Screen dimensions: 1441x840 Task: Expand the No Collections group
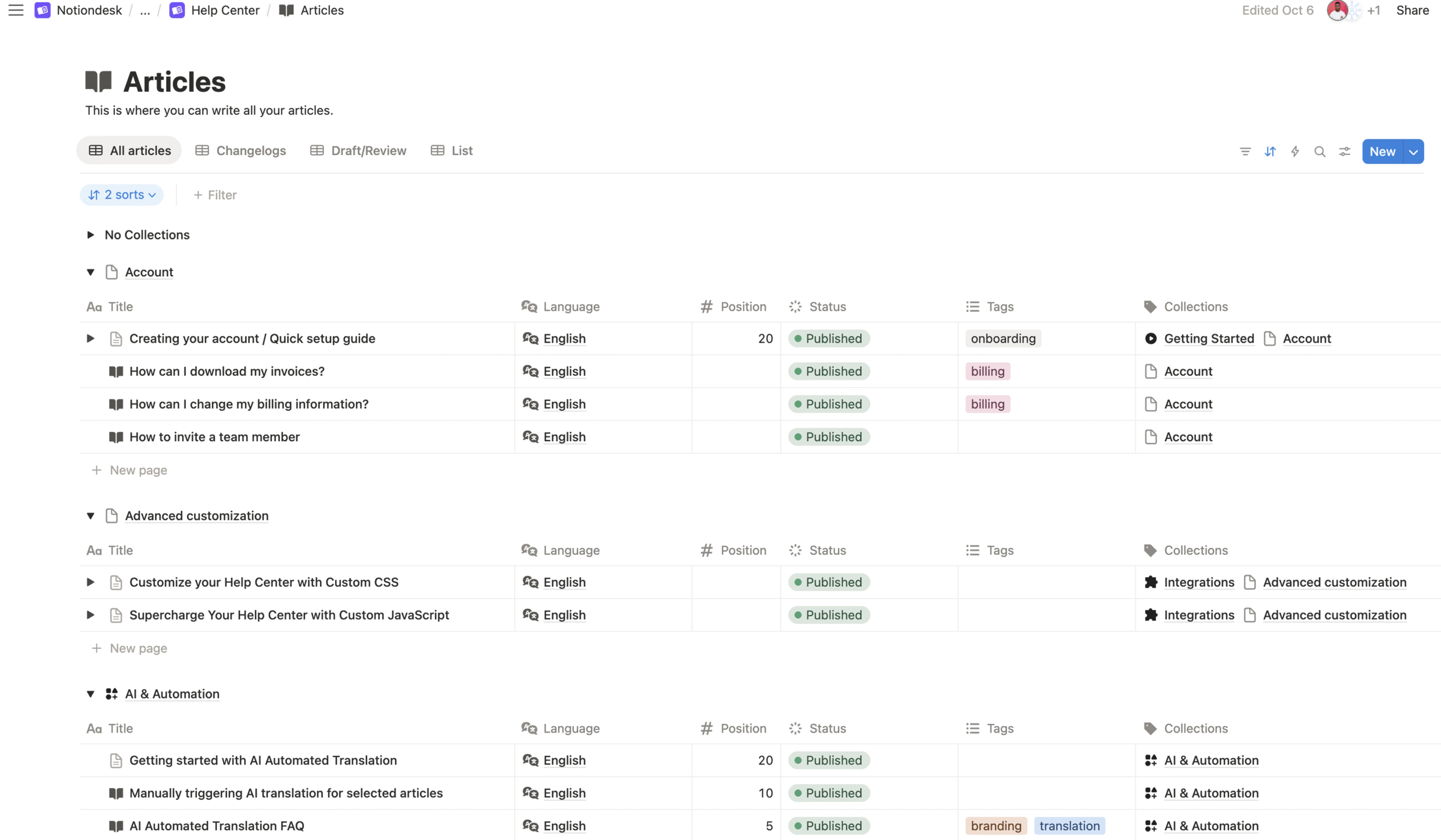click(91, 235)
